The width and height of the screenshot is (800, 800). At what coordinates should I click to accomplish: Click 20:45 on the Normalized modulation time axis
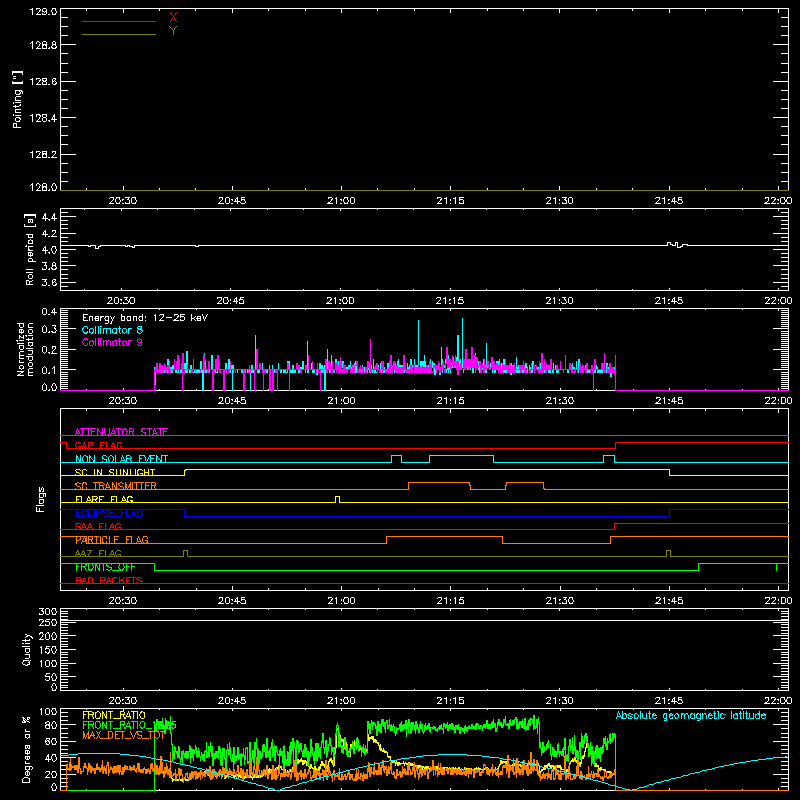[x=232, y=401]
